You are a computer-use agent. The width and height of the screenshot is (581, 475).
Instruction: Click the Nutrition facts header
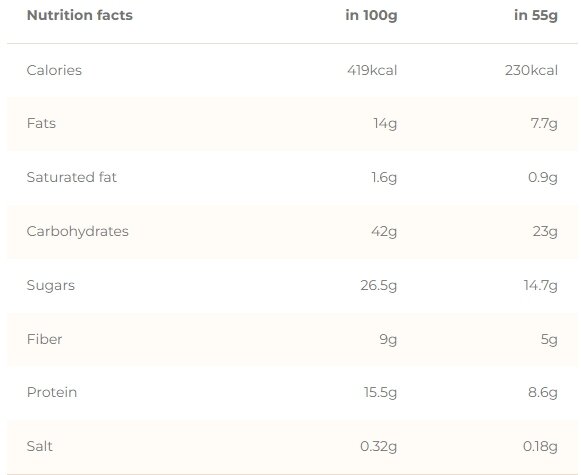(80, 15)
